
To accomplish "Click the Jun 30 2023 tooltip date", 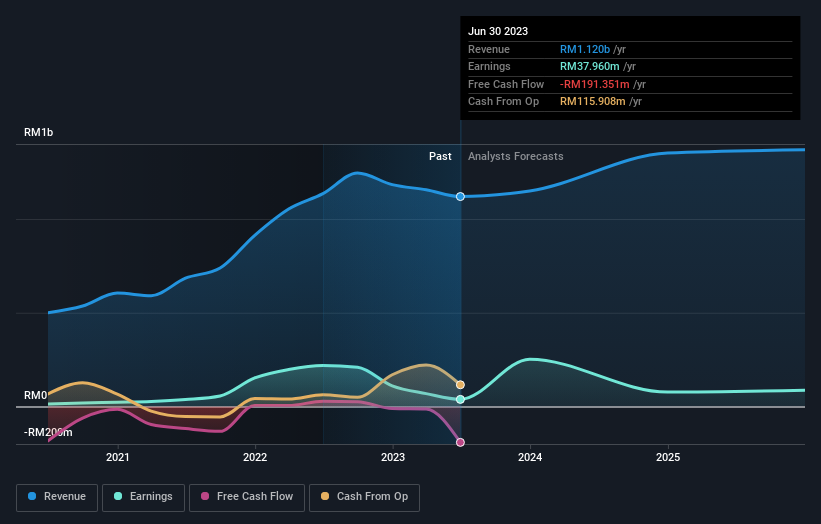I will click(x=498, y=31).
